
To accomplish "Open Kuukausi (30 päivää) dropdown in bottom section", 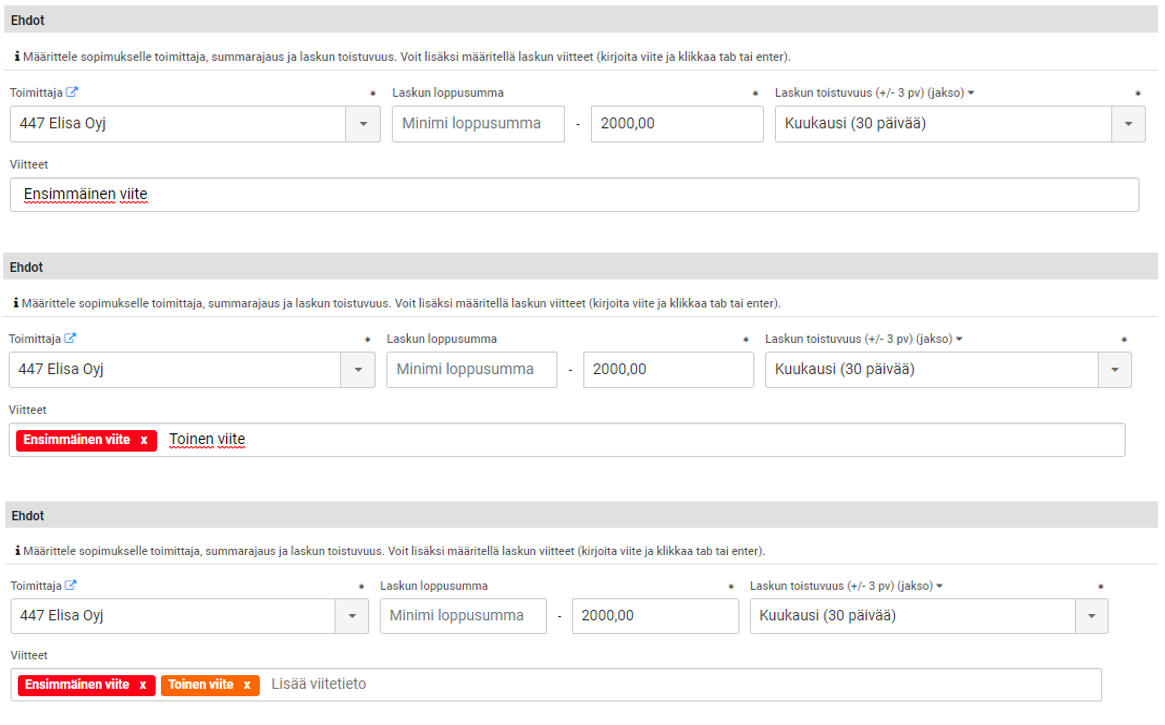I will pyautogui.click(x=1091, y=616).
